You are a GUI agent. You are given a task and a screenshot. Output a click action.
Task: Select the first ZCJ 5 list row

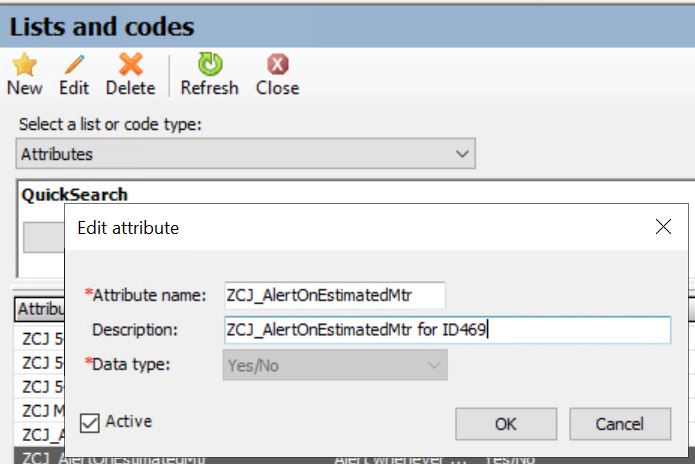pyautogui.click(x=42, y=339)
